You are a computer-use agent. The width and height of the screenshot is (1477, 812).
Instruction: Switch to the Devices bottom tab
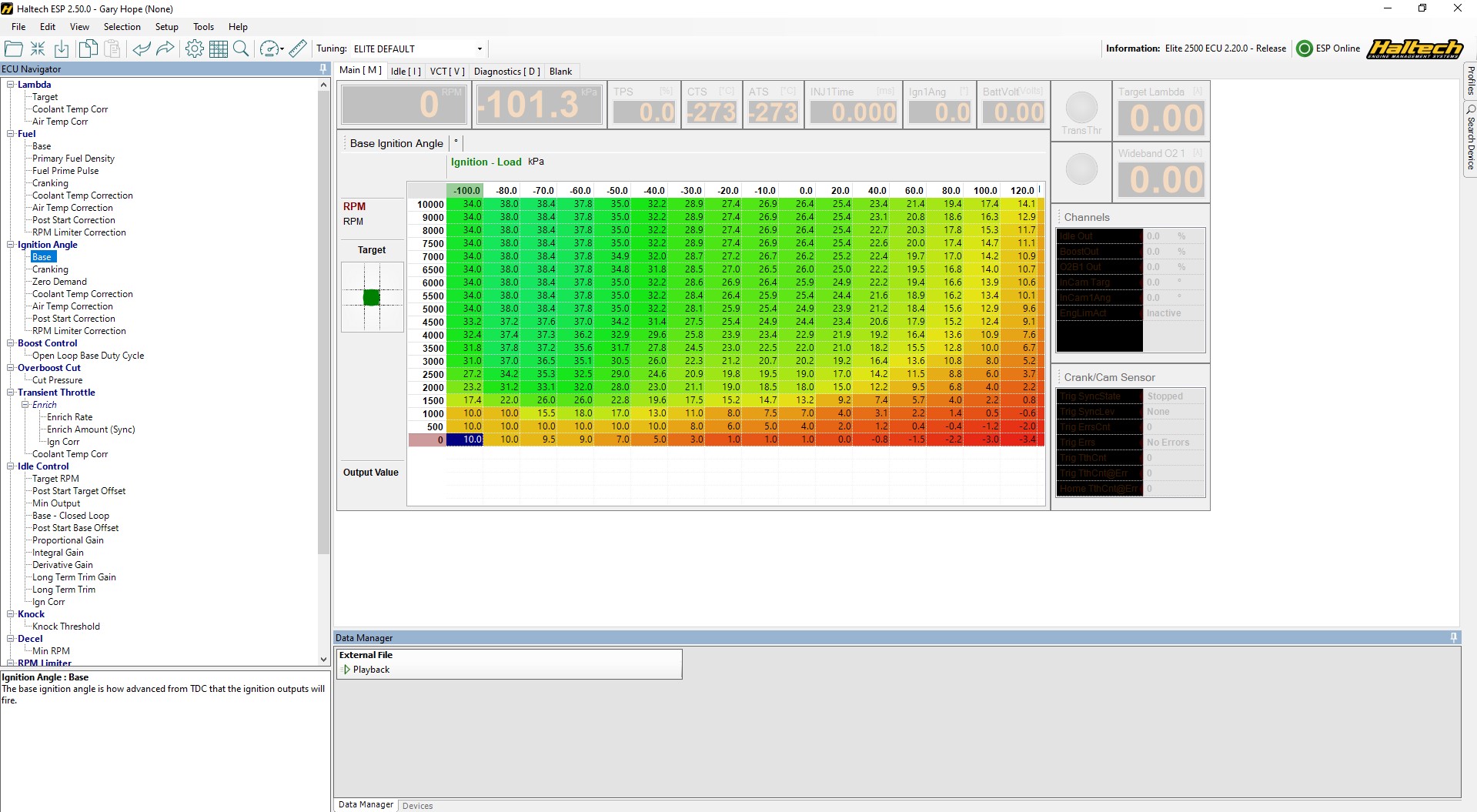point(418,805)
